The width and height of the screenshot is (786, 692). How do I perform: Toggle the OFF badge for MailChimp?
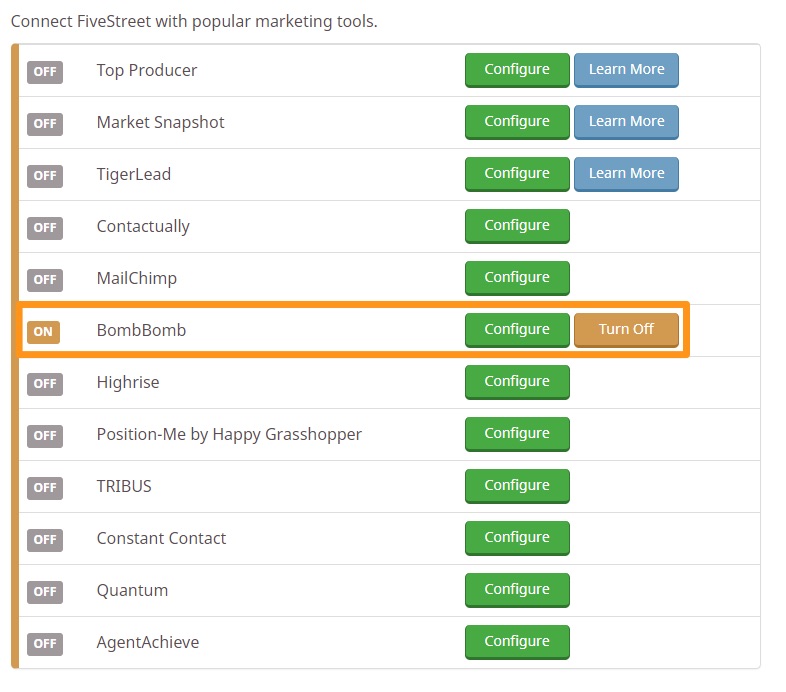(45, 279)
